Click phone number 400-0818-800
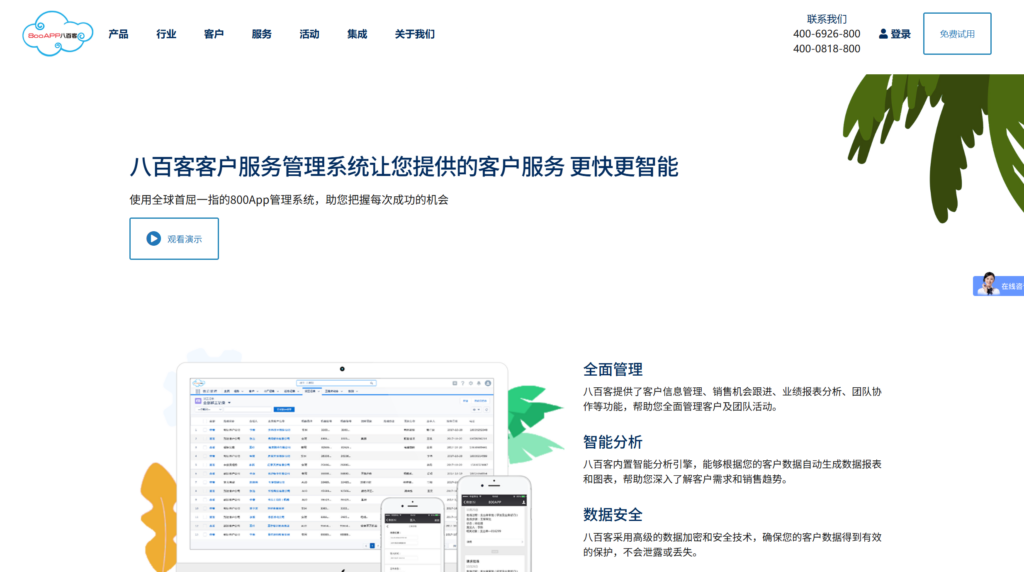 (826, 49)
